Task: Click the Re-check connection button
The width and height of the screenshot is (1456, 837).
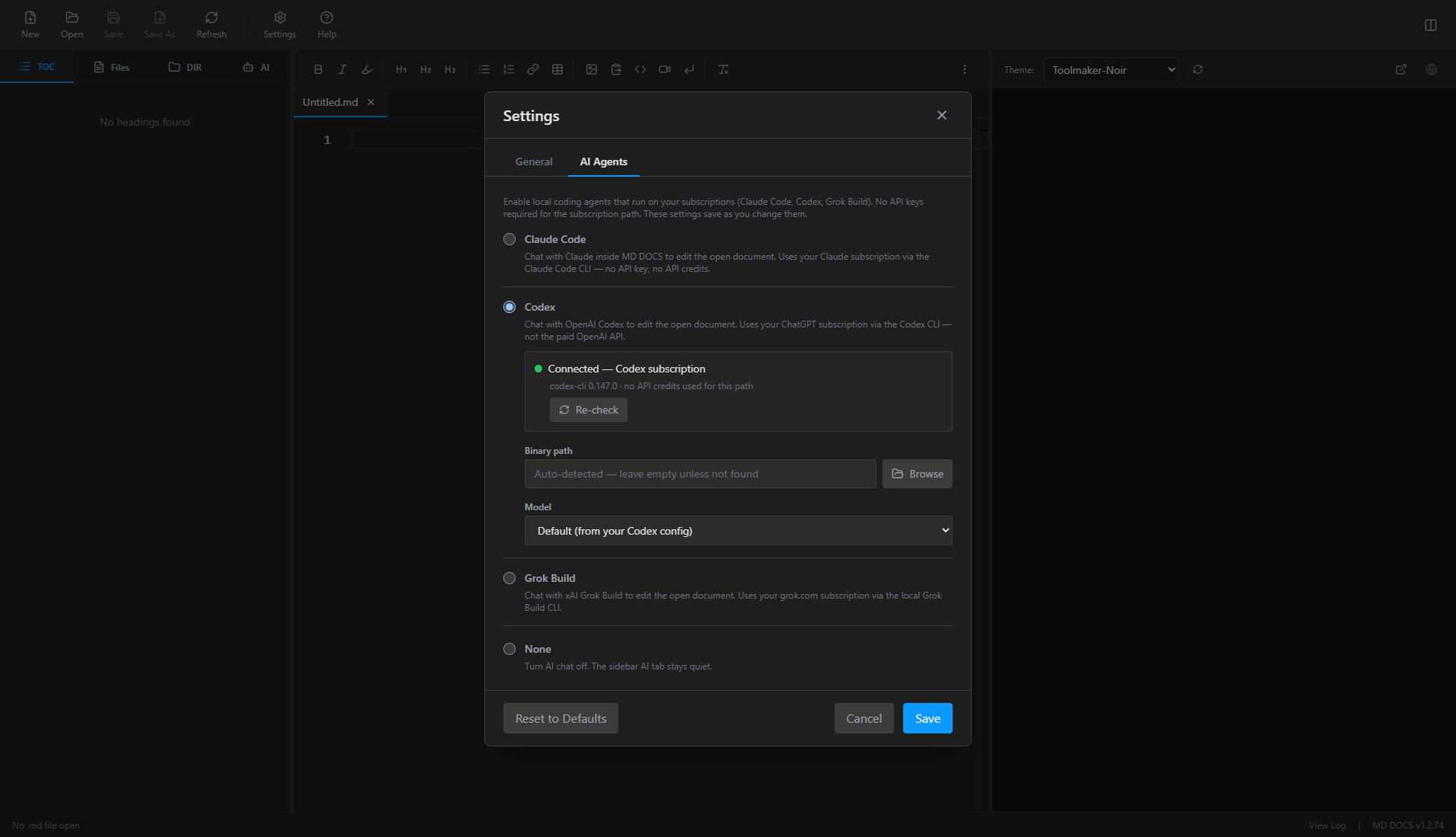Action: point(589,410)
